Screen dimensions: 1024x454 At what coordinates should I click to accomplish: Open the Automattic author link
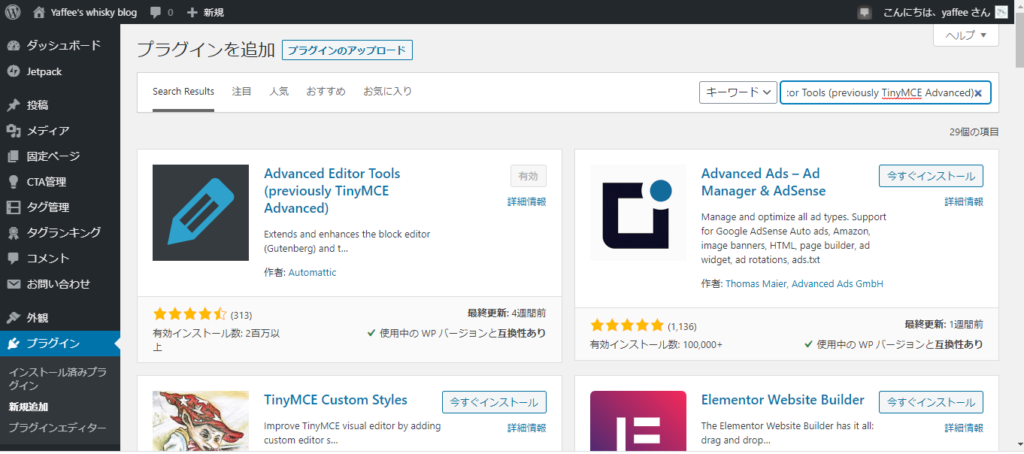(x=312, y=272)
